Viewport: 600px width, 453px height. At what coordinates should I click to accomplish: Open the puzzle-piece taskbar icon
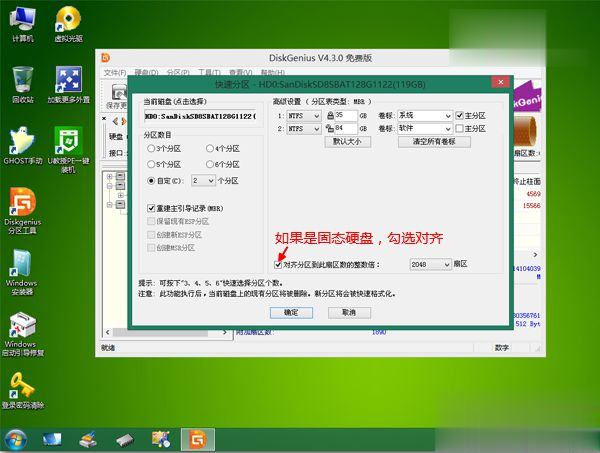(161, 439)
